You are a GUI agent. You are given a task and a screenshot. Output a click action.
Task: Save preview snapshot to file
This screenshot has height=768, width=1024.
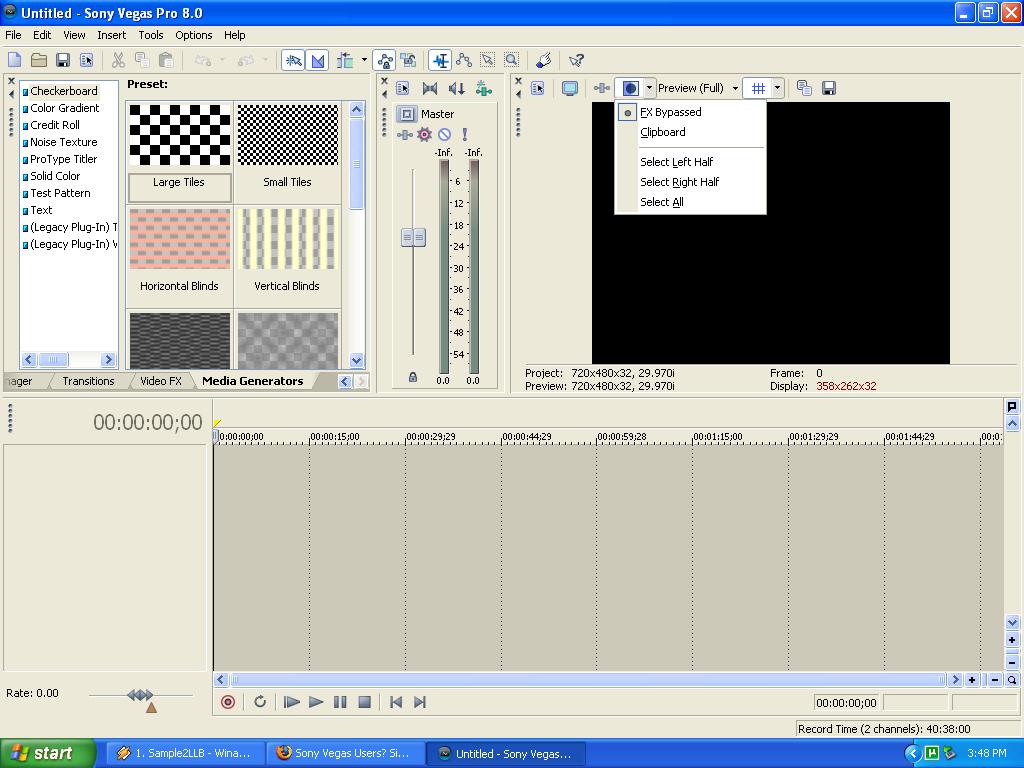click(829, 88)
